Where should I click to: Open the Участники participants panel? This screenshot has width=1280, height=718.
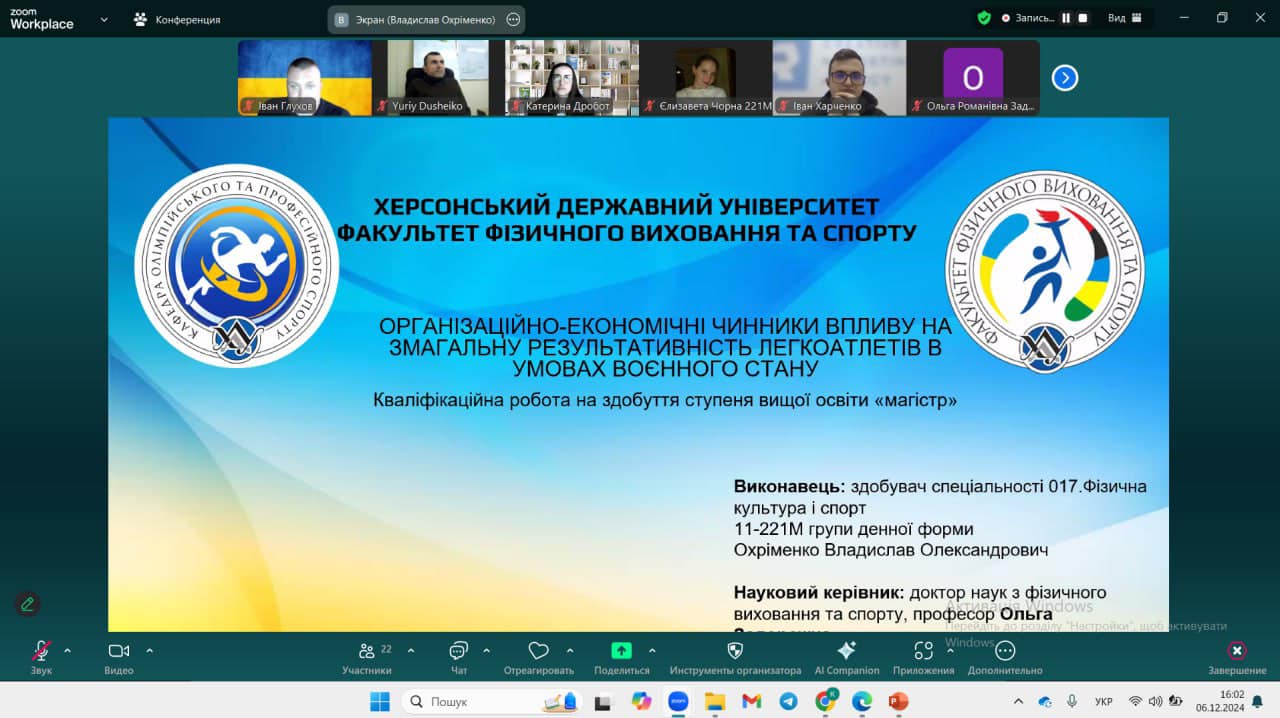[367, 651]
